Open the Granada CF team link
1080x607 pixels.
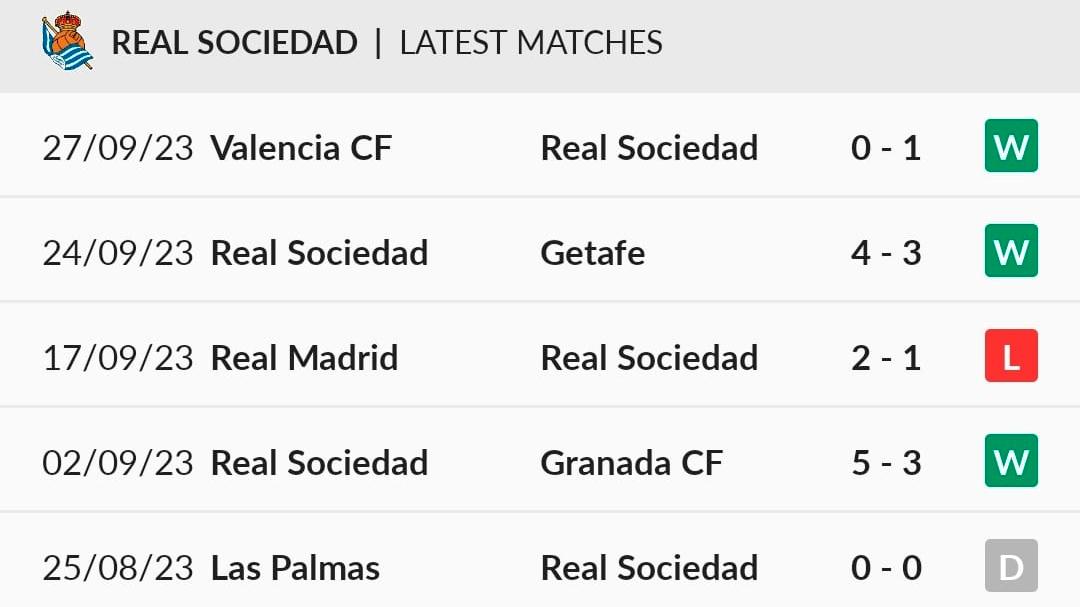[632, 462]
